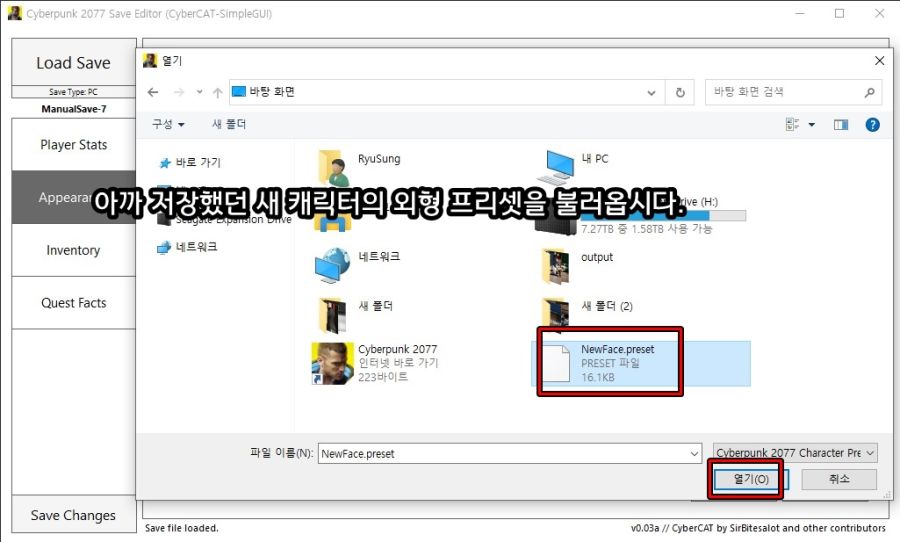This screenshot has width=900, height=542.
Task: Toggle the preview pane icon
Action: click(841, 124)
